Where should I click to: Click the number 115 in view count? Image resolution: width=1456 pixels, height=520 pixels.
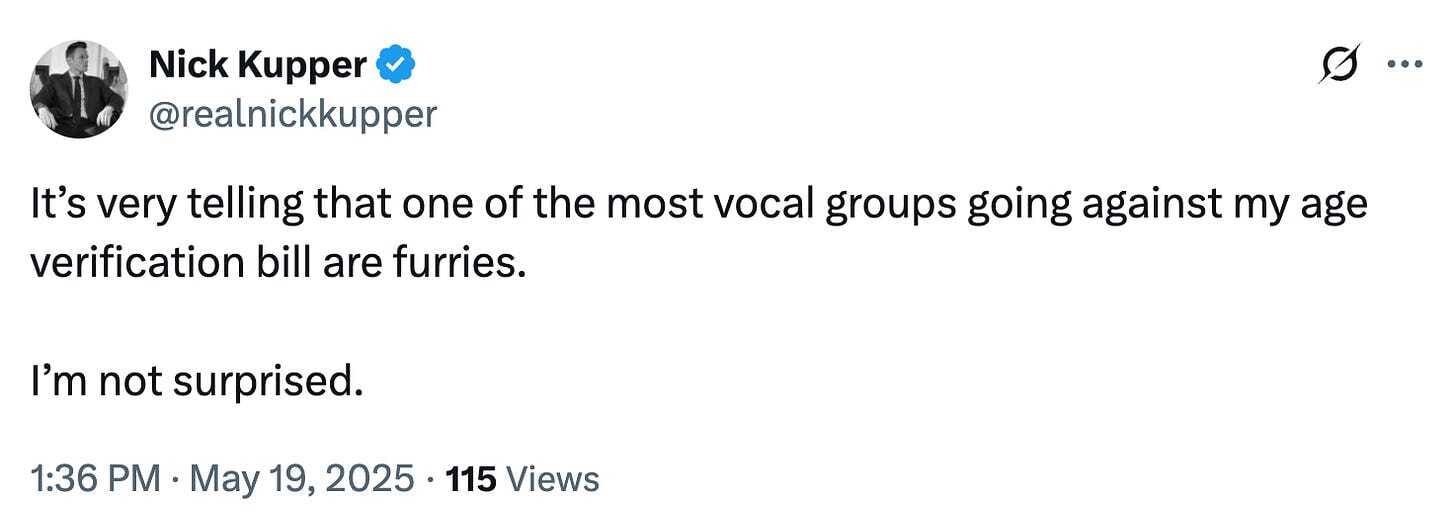coord(470,479)
